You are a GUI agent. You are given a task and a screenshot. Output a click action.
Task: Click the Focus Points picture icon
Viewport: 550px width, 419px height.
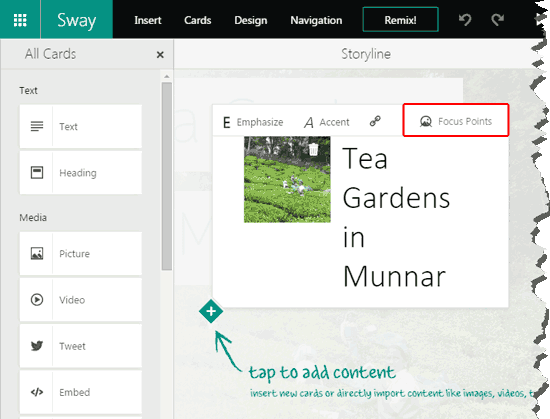click(x=426, y=121)
